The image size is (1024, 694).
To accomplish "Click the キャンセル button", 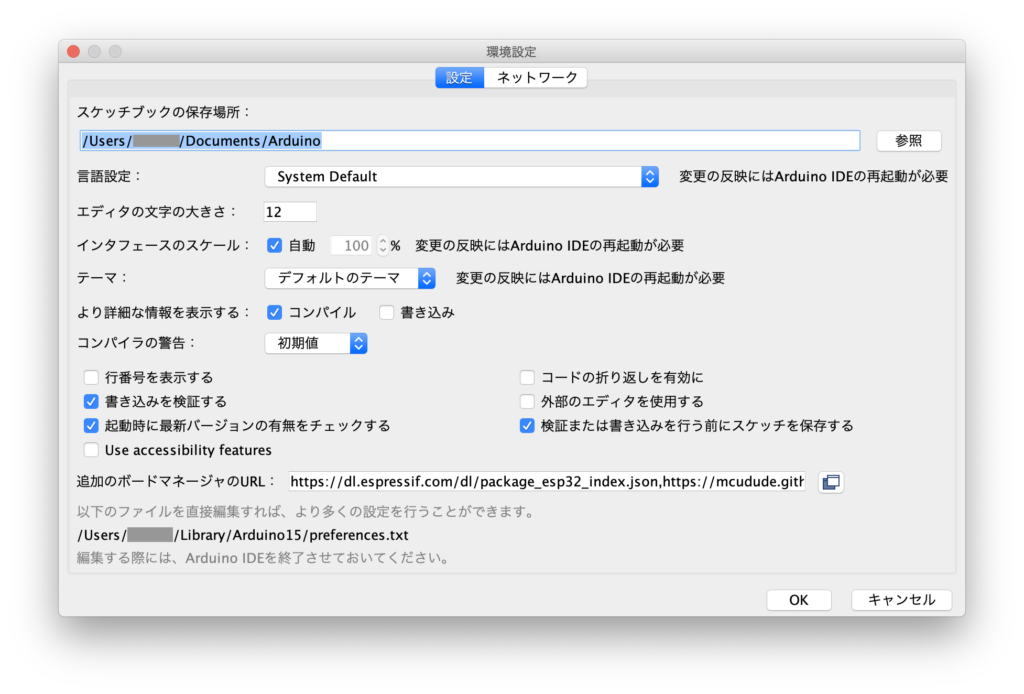I will click(x=901, y=600).
